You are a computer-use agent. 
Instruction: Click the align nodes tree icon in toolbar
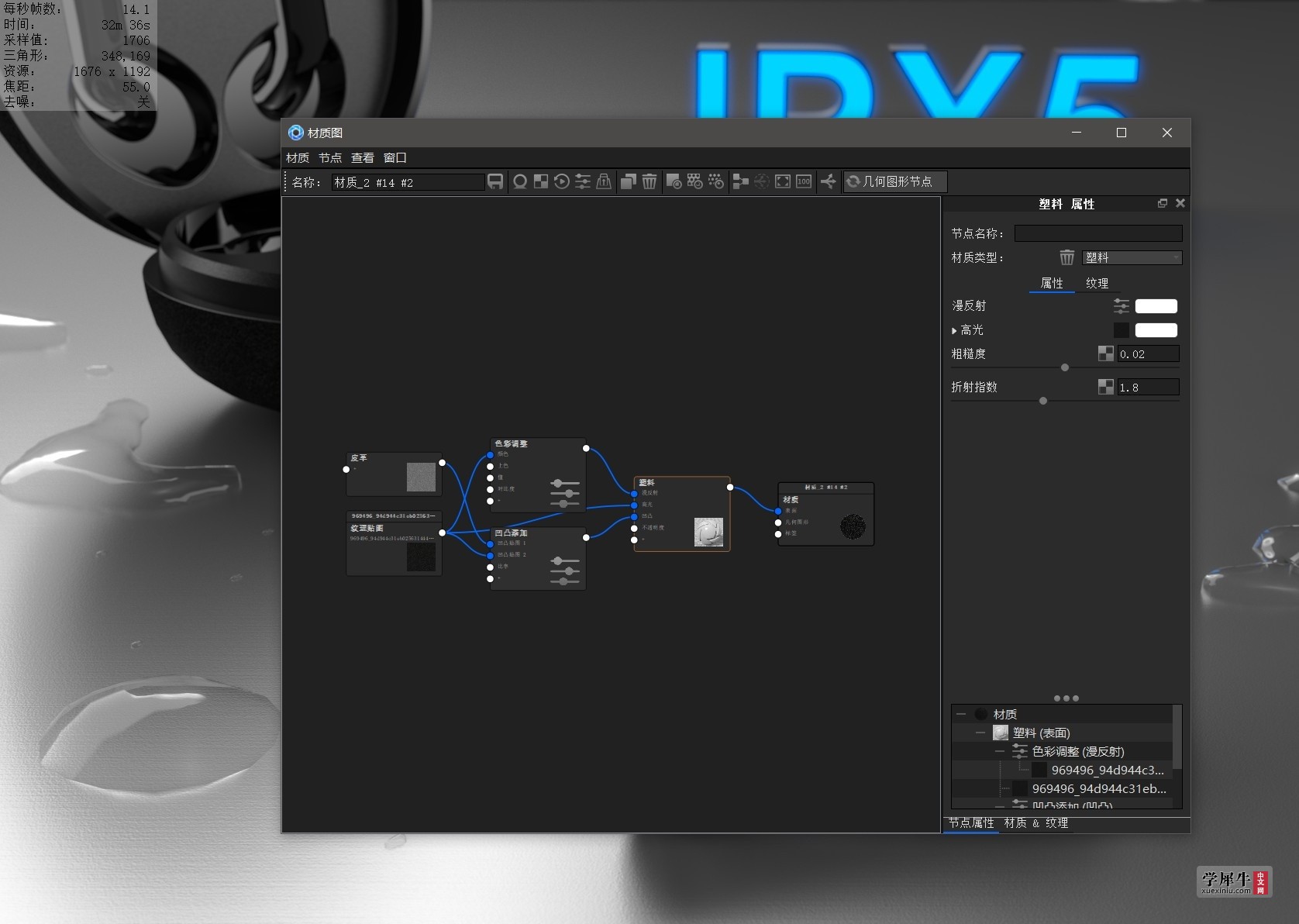click(740, 181)
